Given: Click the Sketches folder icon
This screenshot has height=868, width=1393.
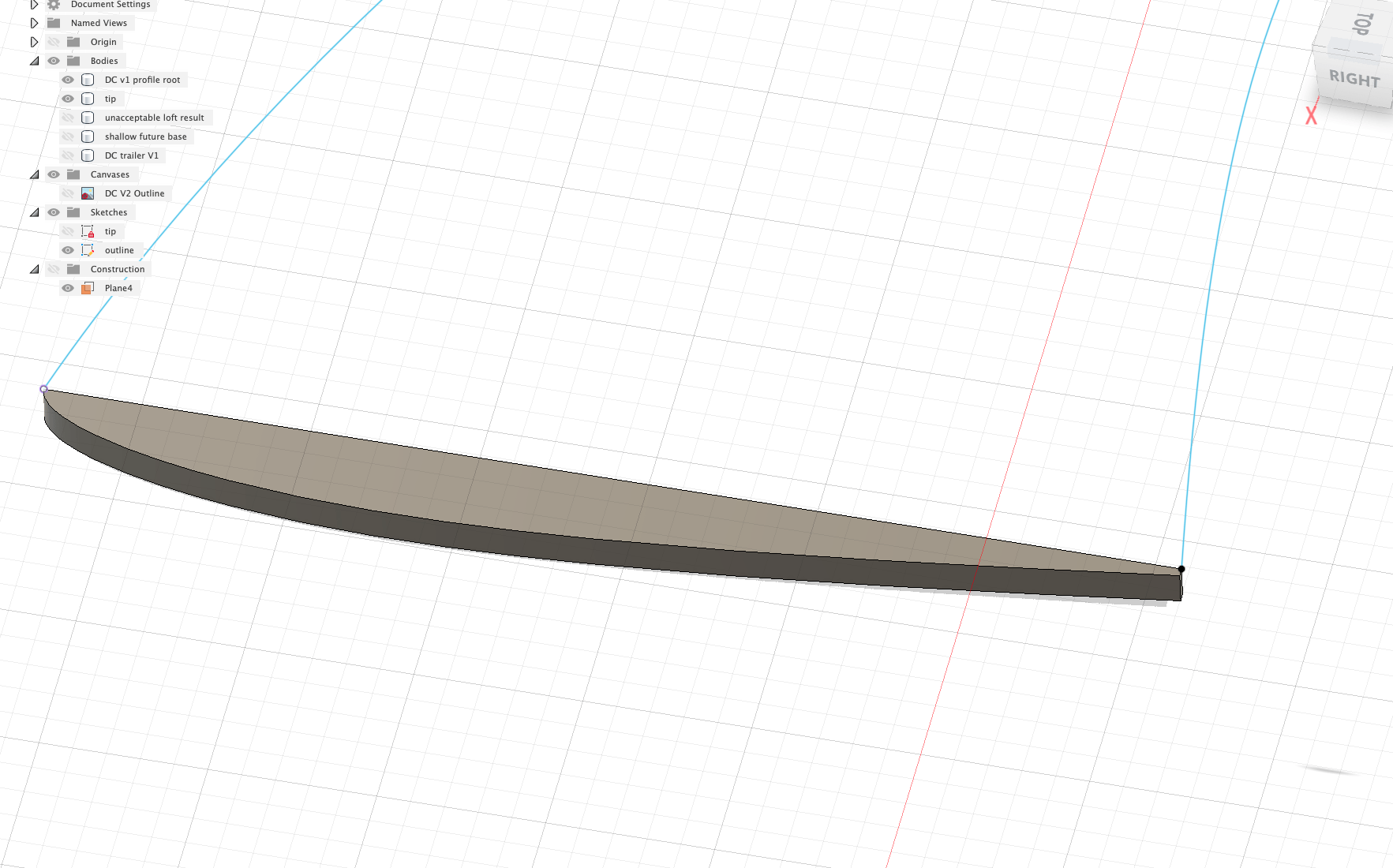Looking at the screenshot, I should click(73, 211).
